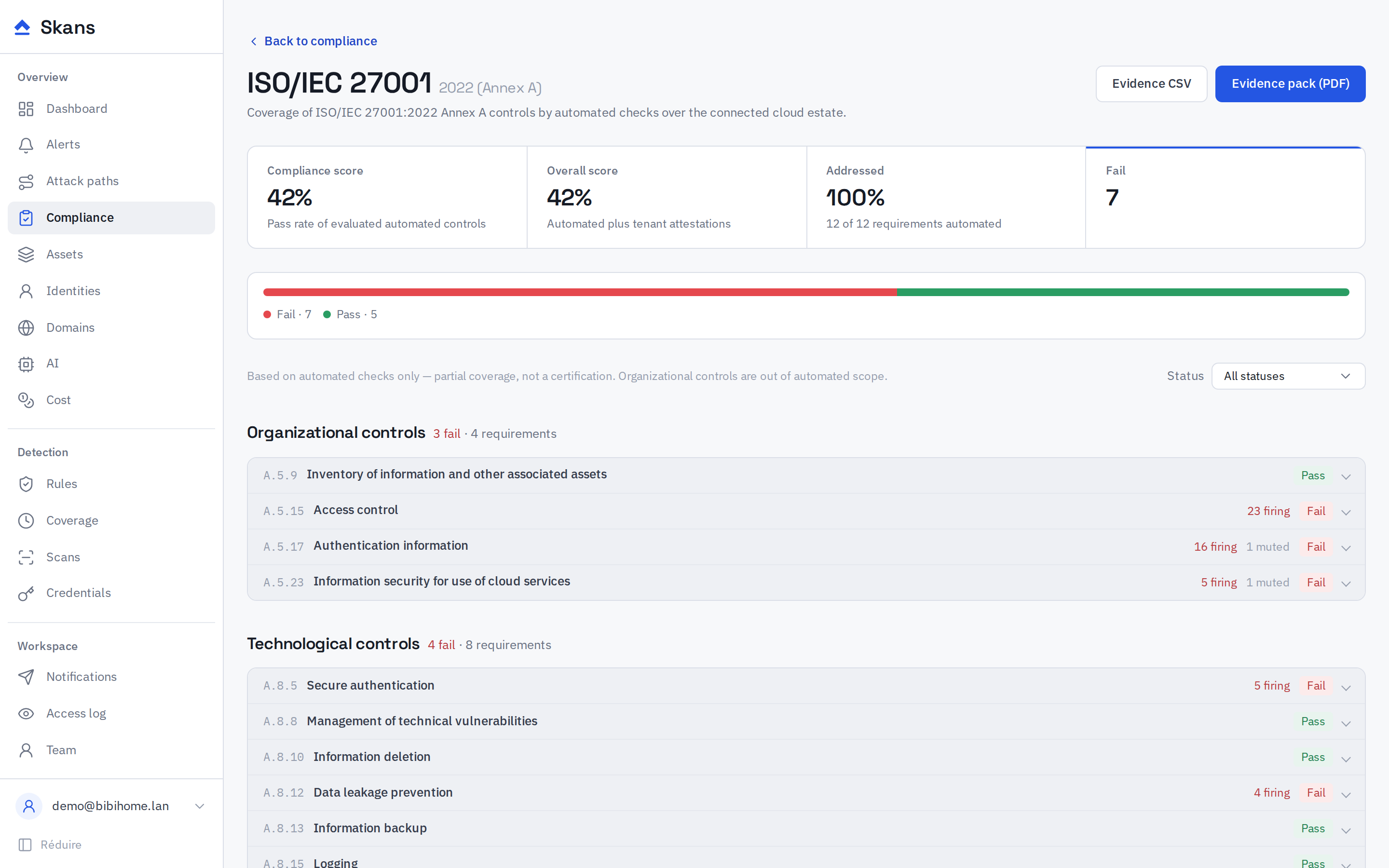Click the A.8.15 Logging row
Viewport: 1389px width, 868px height.
click(x=806, y=858)
